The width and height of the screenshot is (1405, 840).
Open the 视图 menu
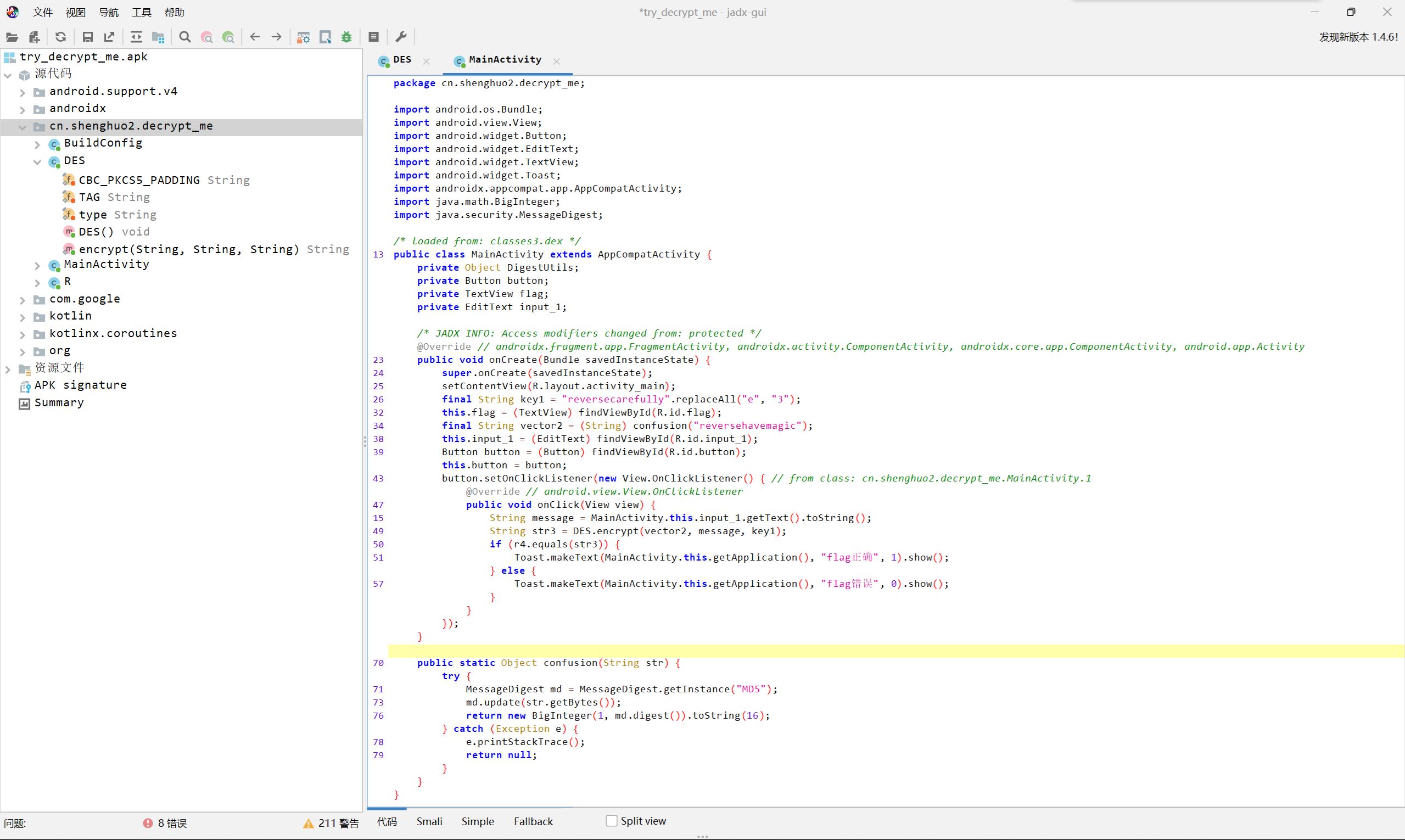75,12
